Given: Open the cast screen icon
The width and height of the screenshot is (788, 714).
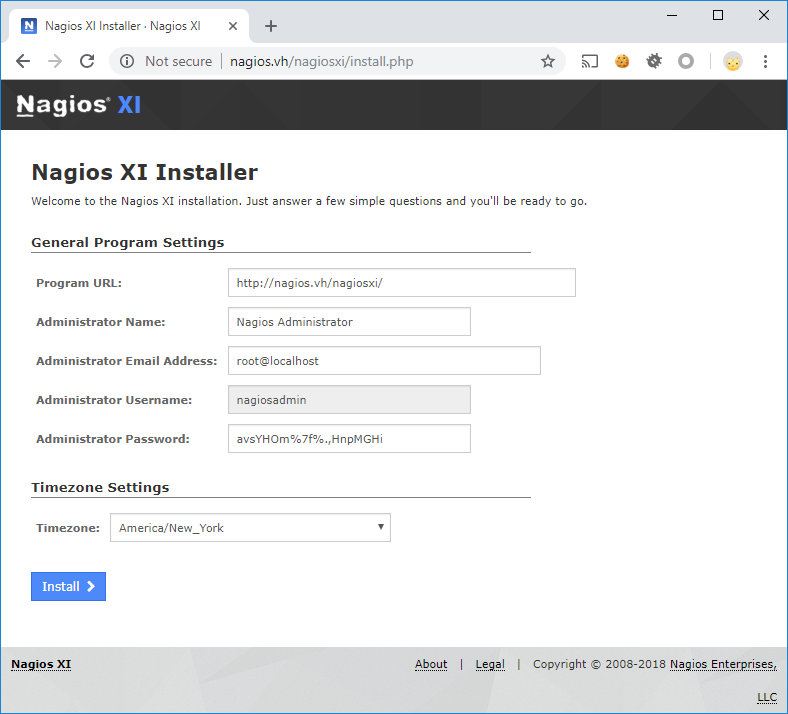Looking at the screenshot, I should (589, 61).
